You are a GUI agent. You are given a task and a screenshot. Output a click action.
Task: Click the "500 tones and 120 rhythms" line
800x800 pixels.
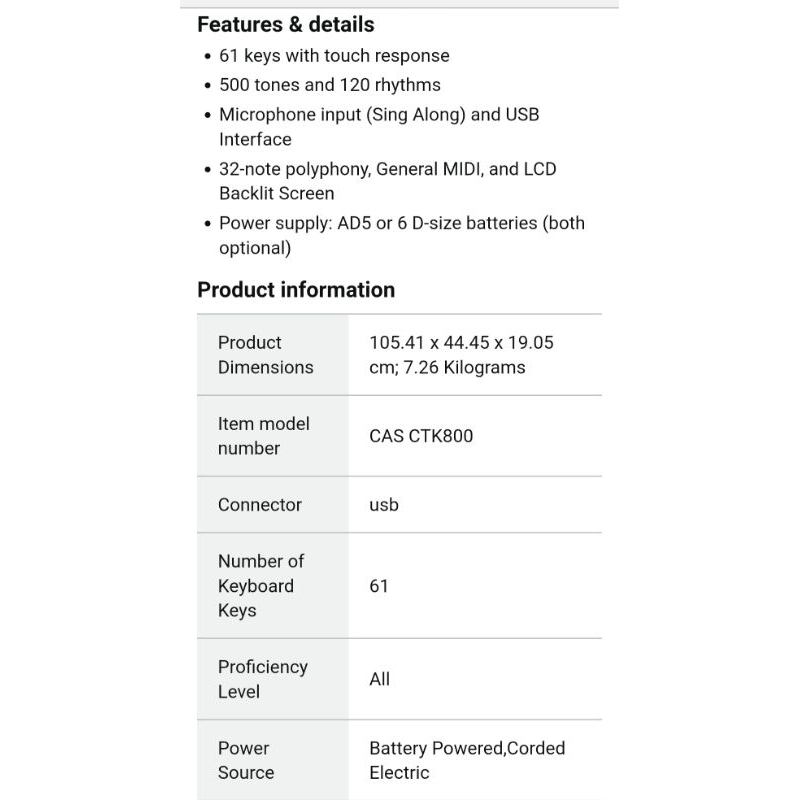[x=330, y=85]
